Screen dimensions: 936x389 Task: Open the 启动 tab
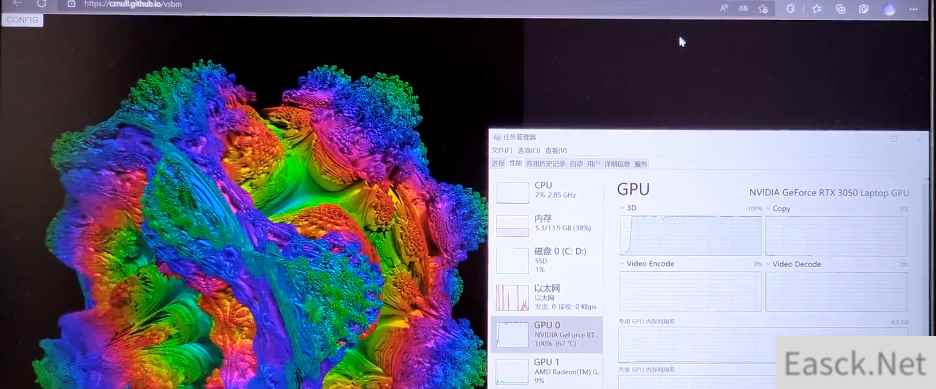[576, 163]
